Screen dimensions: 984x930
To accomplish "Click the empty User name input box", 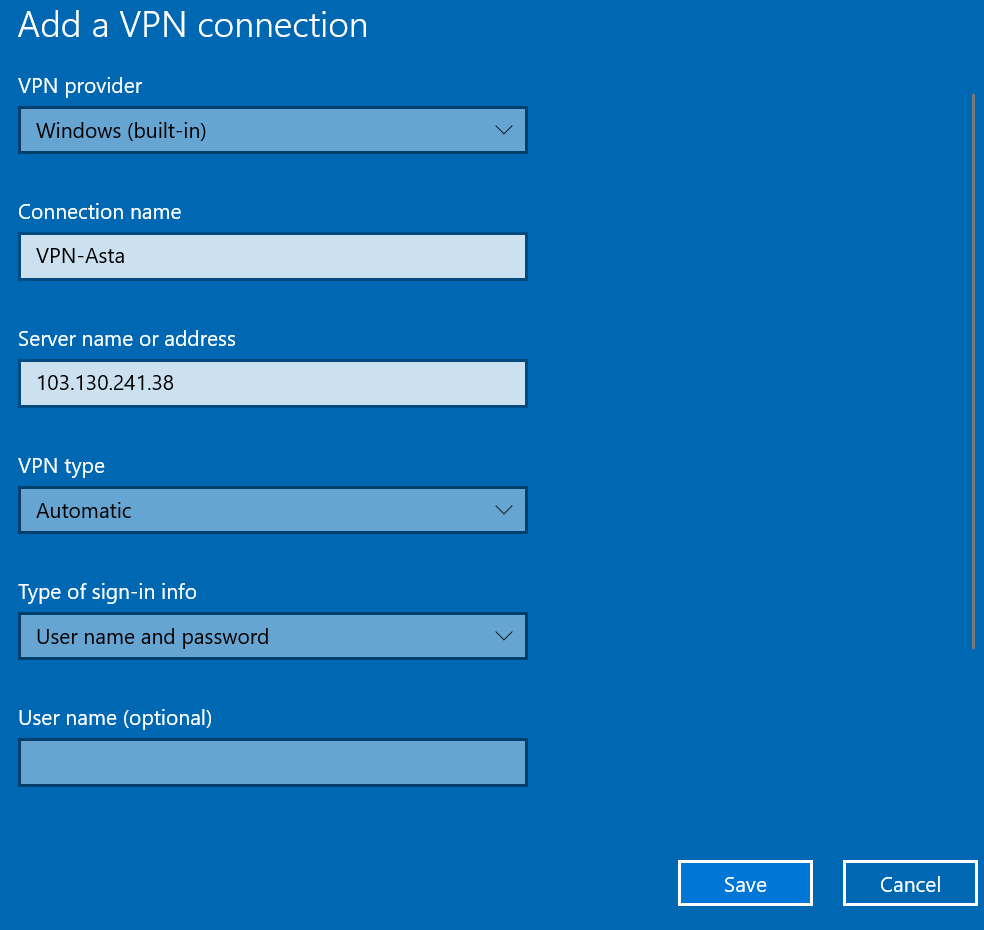I will pyautogui.click(x=272, y=763).
